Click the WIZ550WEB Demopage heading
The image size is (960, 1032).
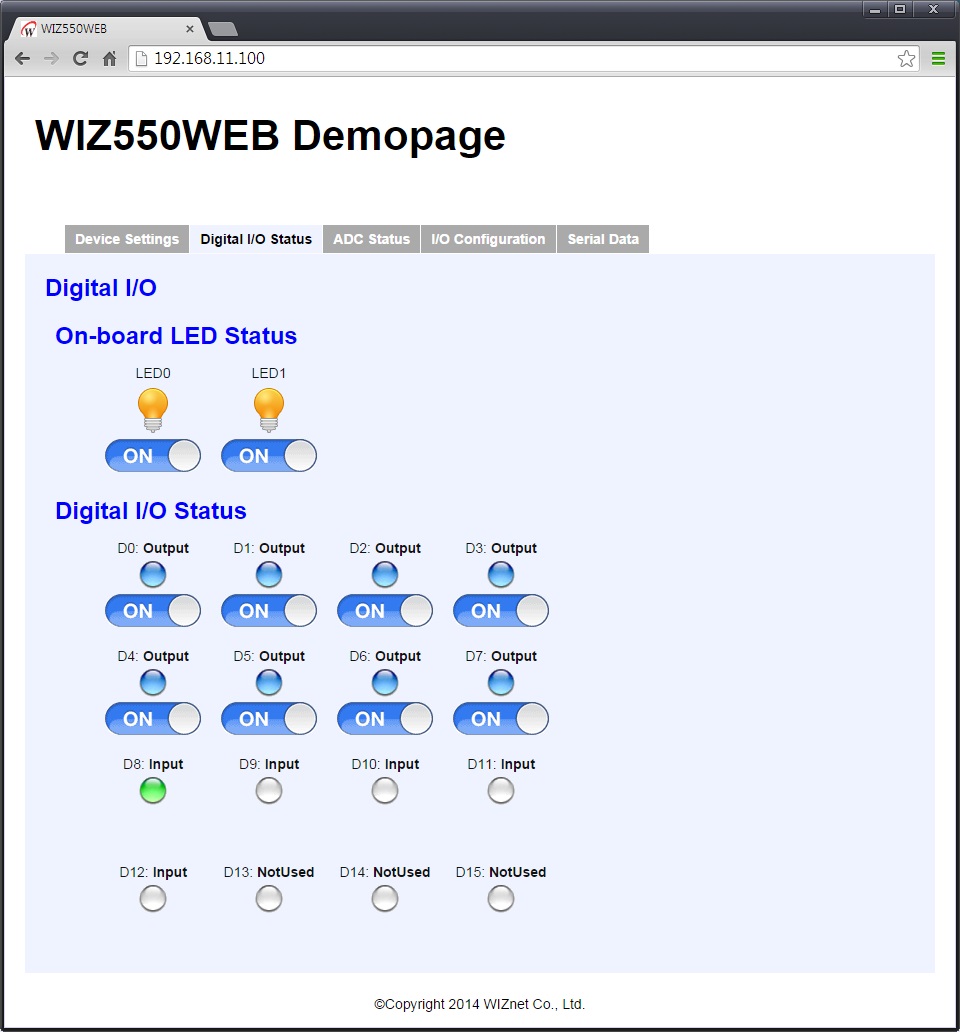pos(270,136)
